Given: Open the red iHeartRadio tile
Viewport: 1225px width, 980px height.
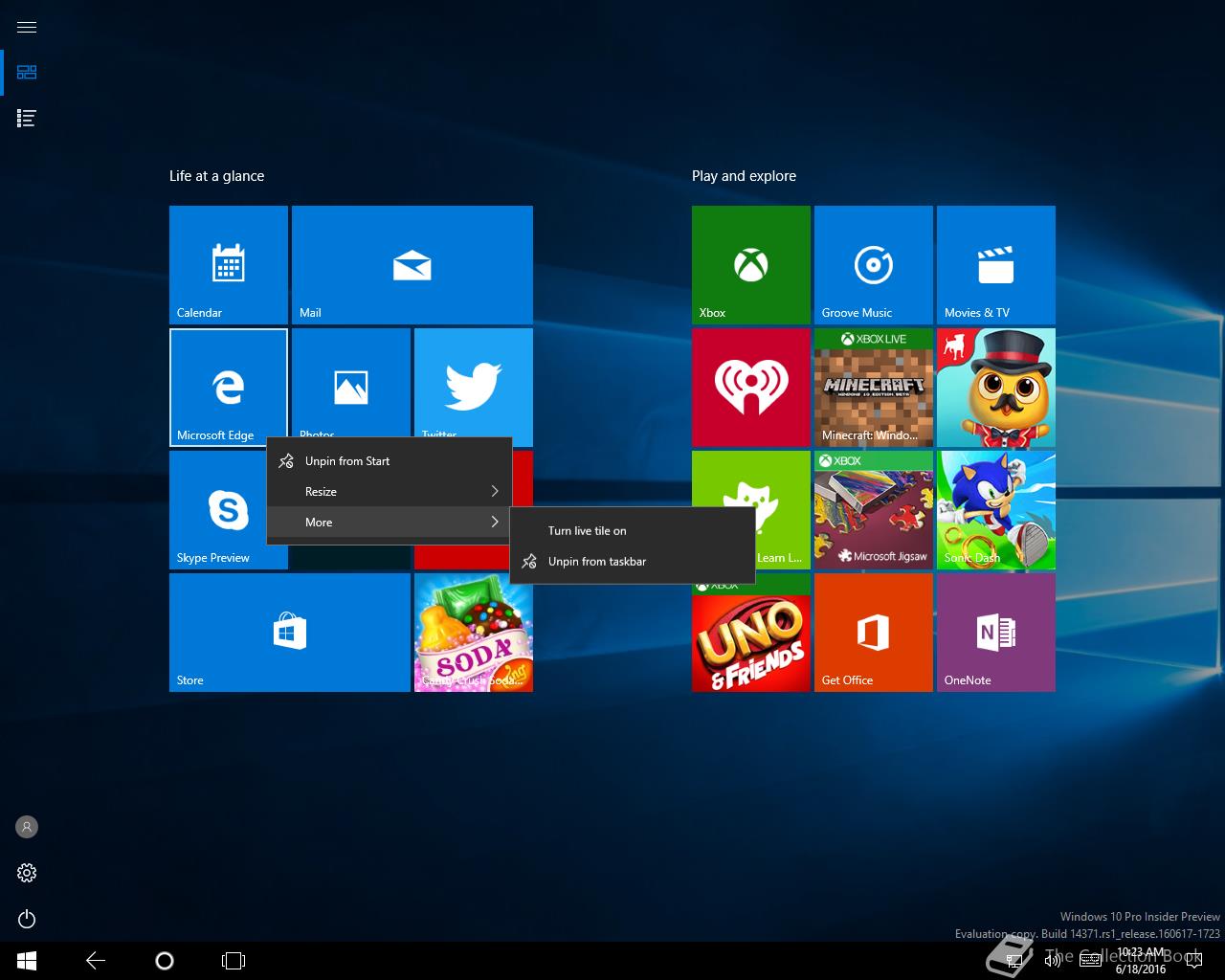Looking at the screenshot, I should point(751,388).
